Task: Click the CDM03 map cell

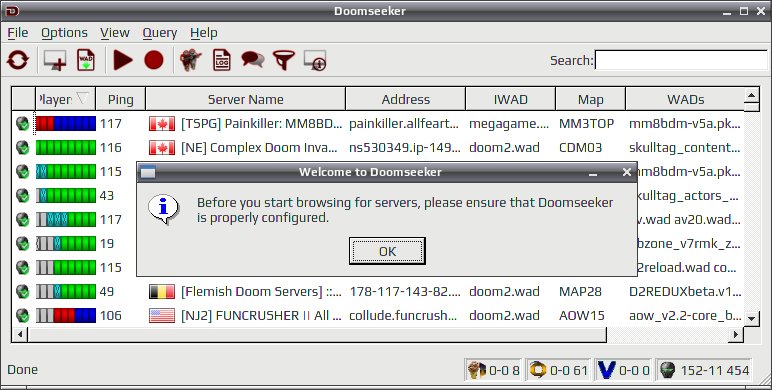Action: tap(580, 148)
